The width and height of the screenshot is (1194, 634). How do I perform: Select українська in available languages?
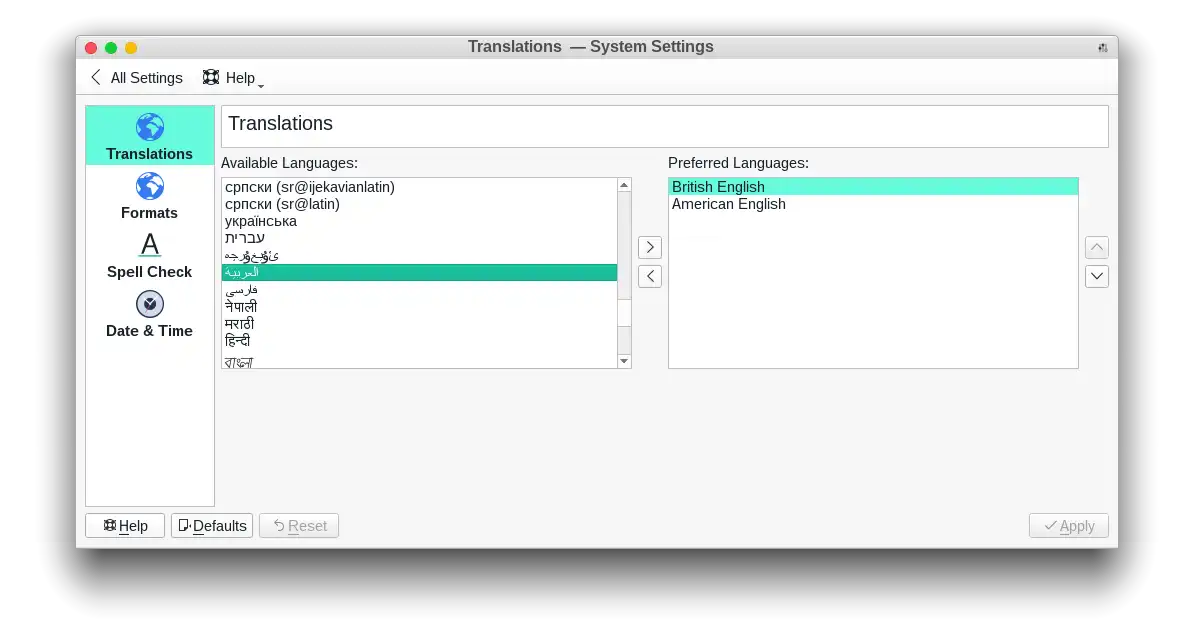419,221
